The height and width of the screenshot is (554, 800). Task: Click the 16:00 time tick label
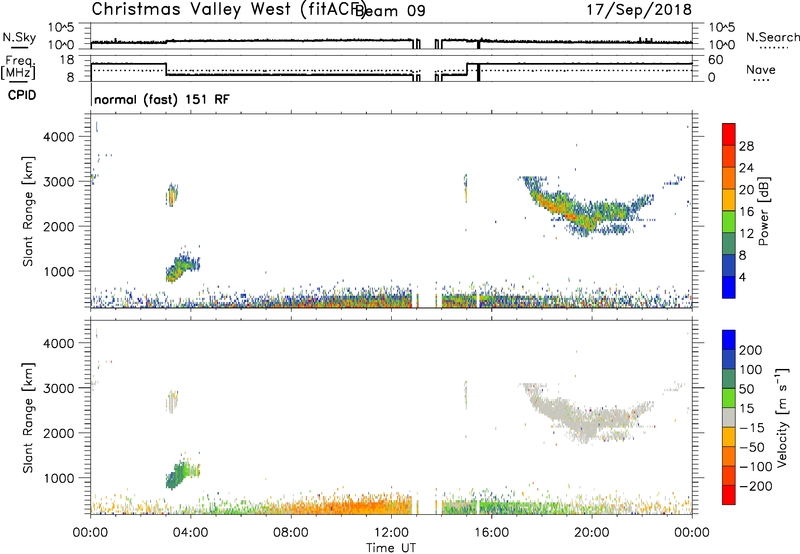click(x=491, y=533)
